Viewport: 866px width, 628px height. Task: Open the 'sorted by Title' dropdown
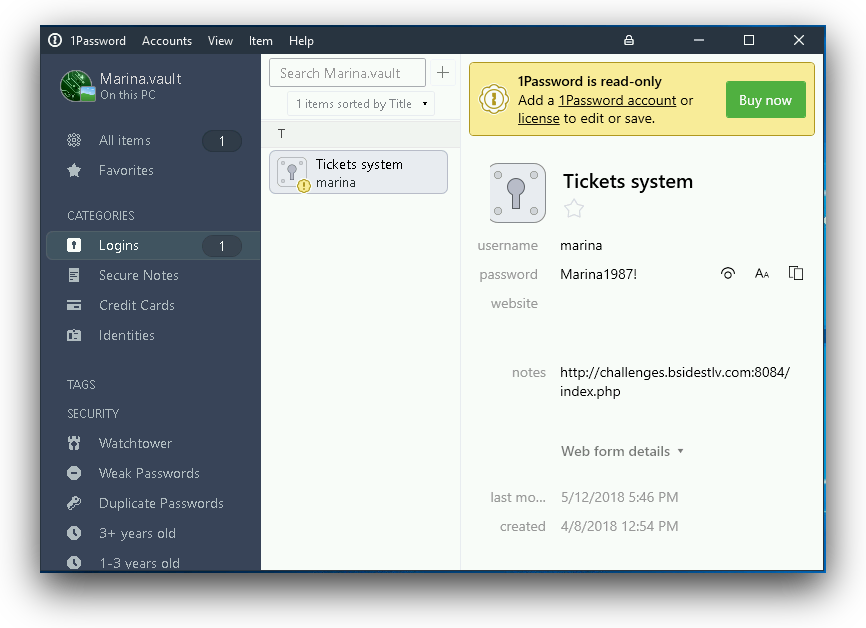360,103
